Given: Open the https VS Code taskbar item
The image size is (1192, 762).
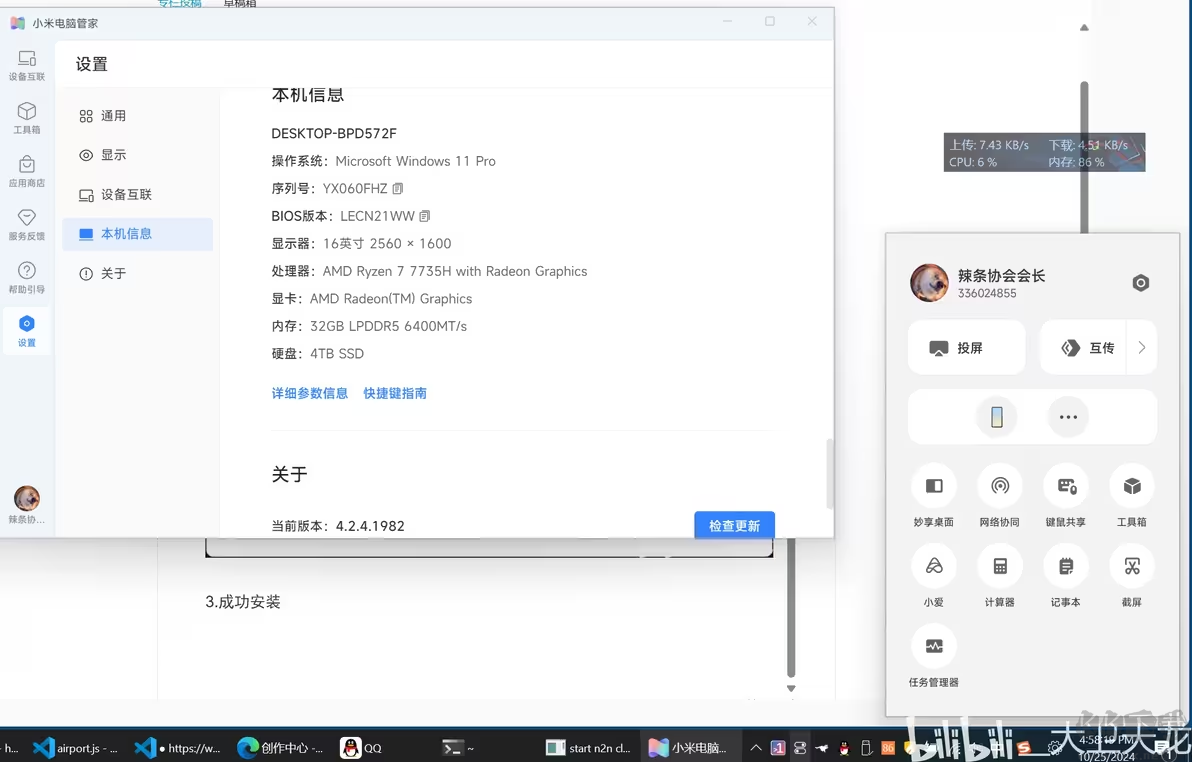Looking at the screenshot, I should 178,748.
